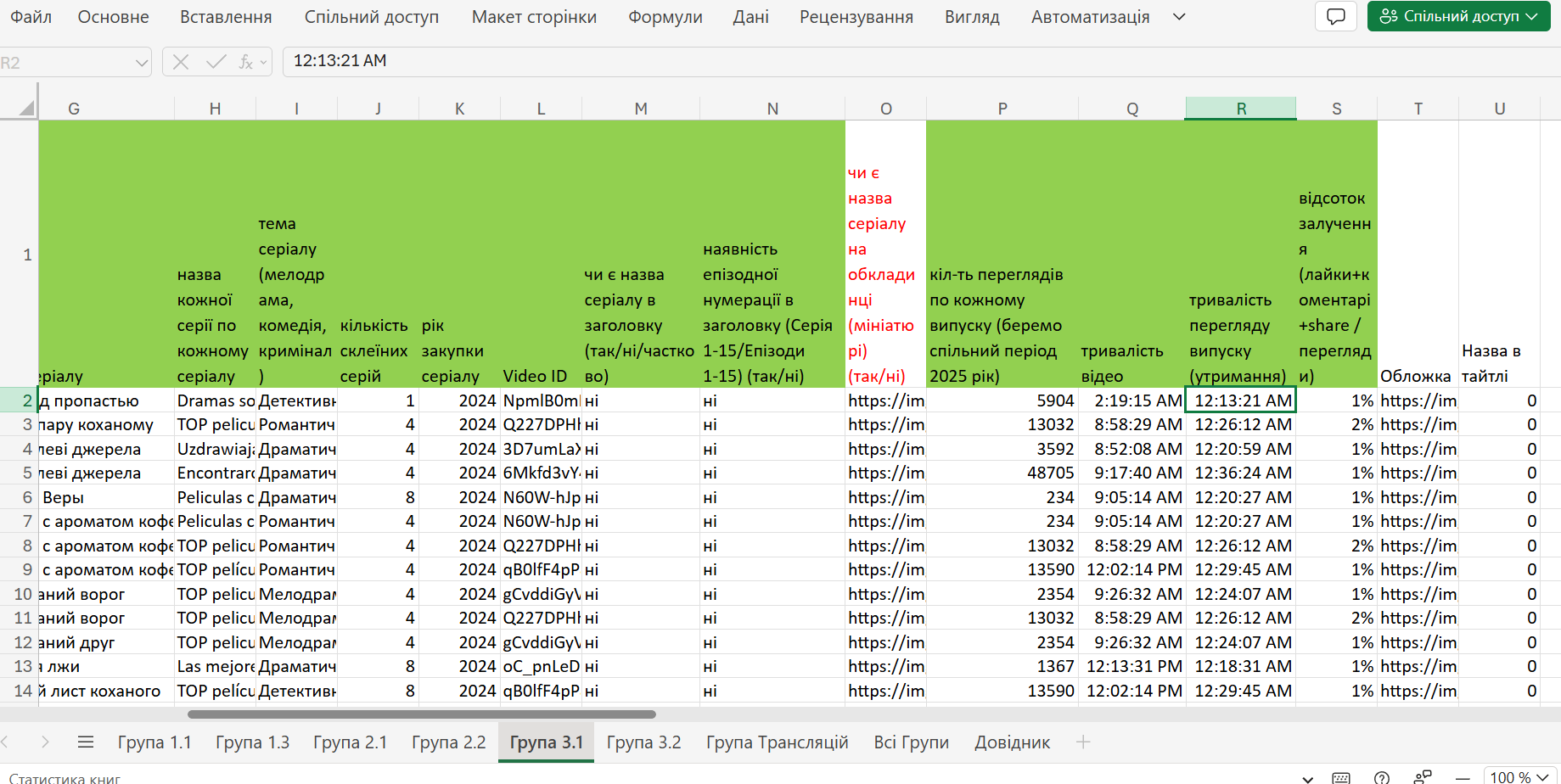Select the Назва в тайтлі header cell
This screenshot has width=1561, height=784.
click(x=1499, y=255)
